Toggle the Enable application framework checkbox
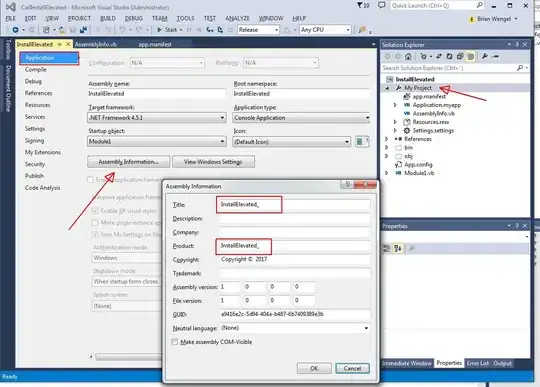The image size is (540, 387). pyautogui.click(x=91, y=180)
